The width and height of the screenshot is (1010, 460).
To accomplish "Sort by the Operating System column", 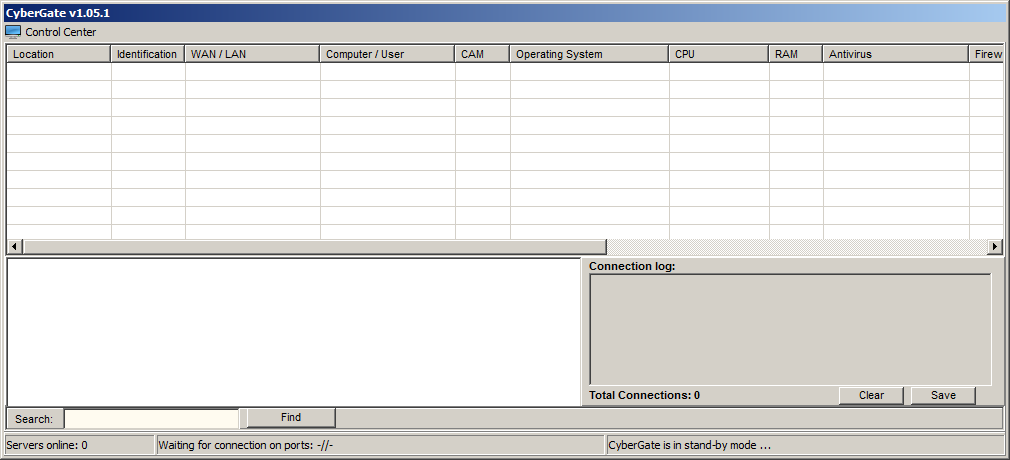I will [589, 54].
